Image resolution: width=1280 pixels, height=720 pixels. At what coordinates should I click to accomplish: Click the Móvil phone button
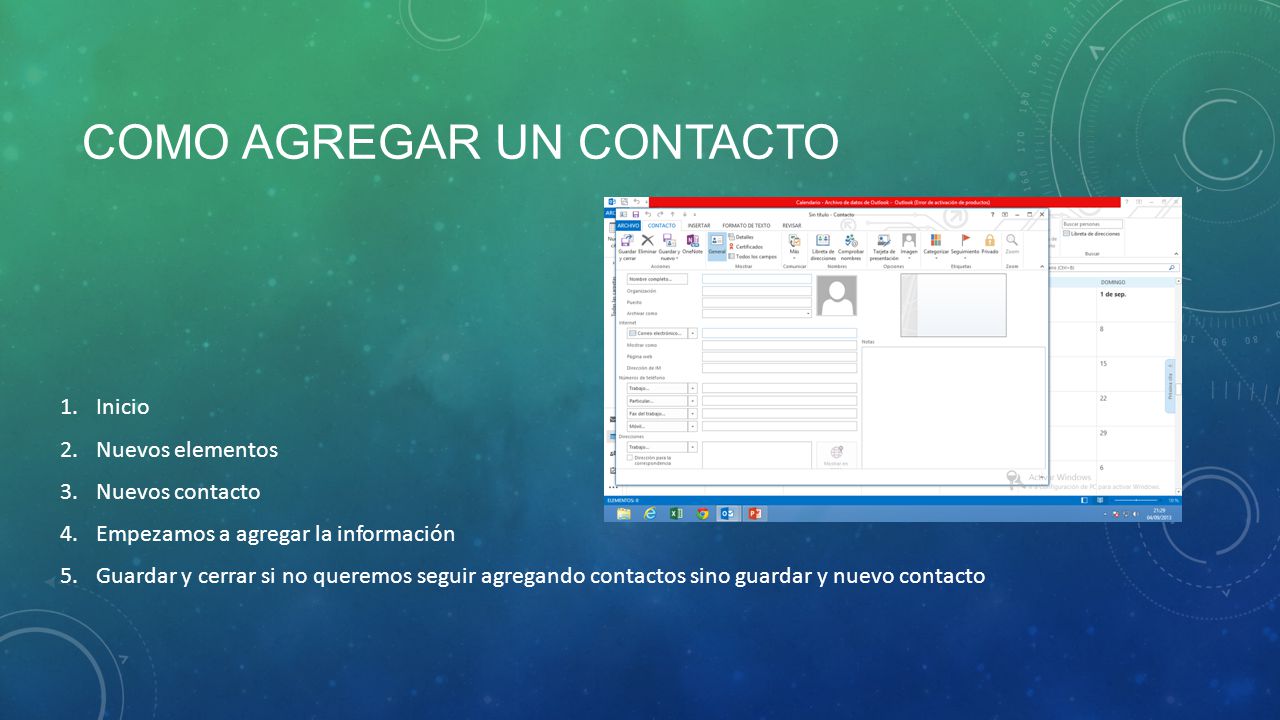pos(657,426)
